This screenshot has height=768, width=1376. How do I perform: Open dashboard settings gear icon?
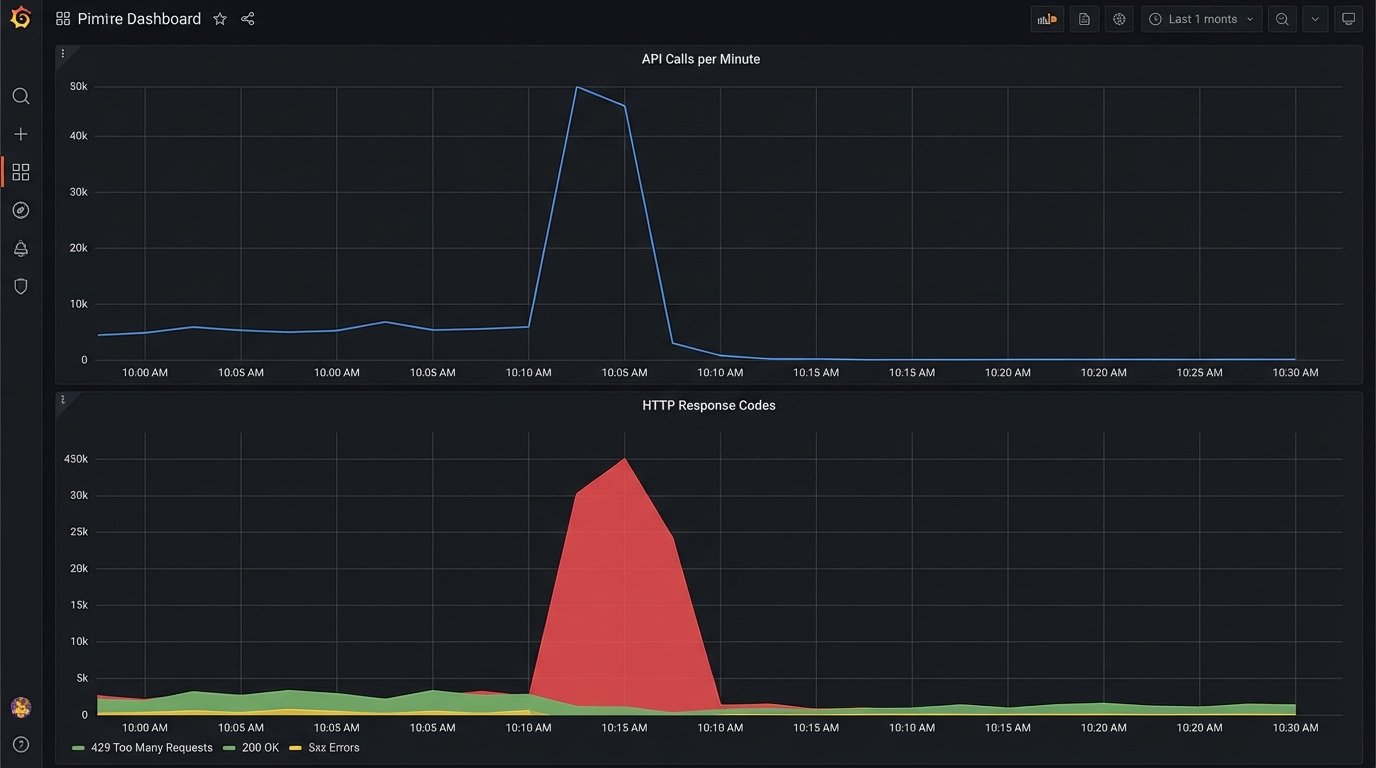[x=1119, y=18]
